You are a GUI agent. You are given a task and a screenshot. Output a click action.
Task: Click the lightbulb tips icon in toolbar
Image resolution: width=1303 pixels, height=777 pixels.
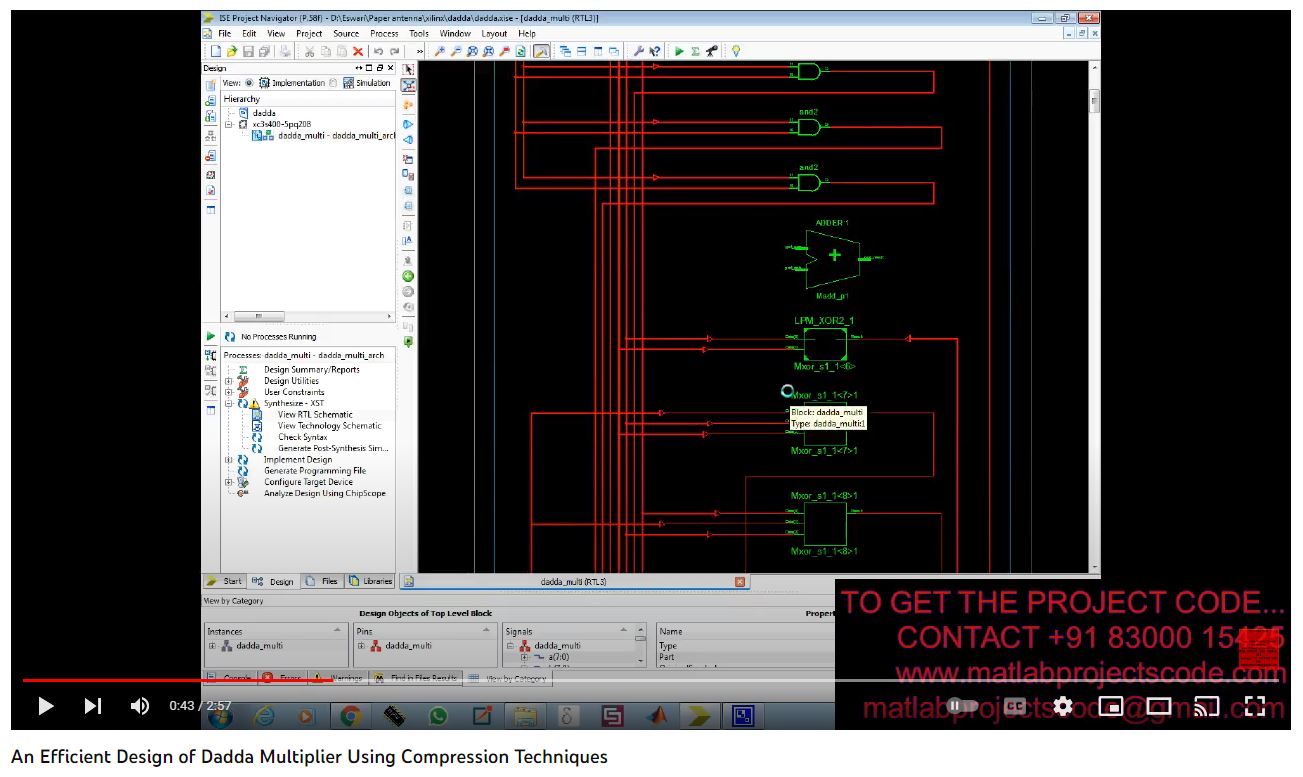736,51
